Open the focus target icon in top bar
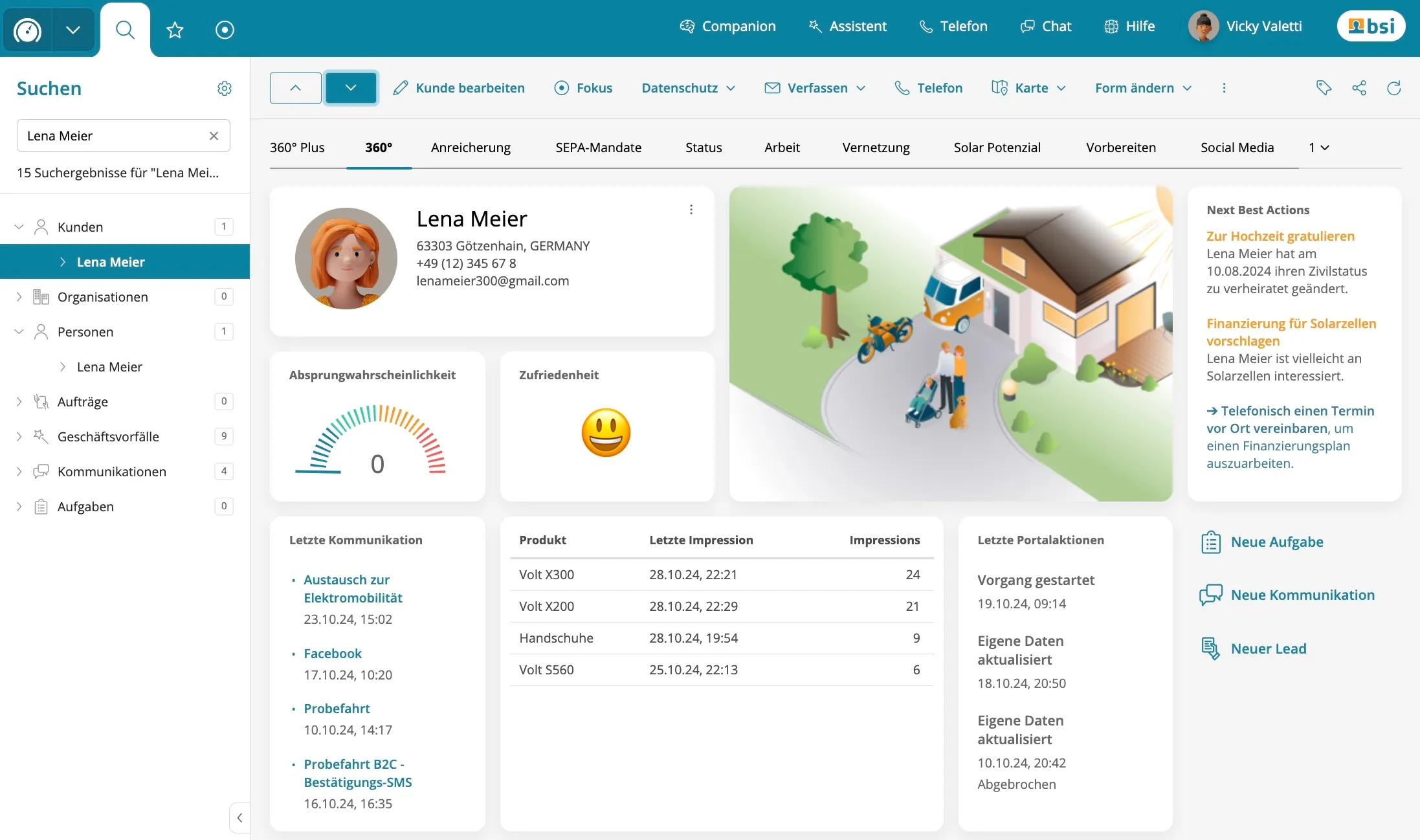The image size is (1420, 840). tap(225, 30)
